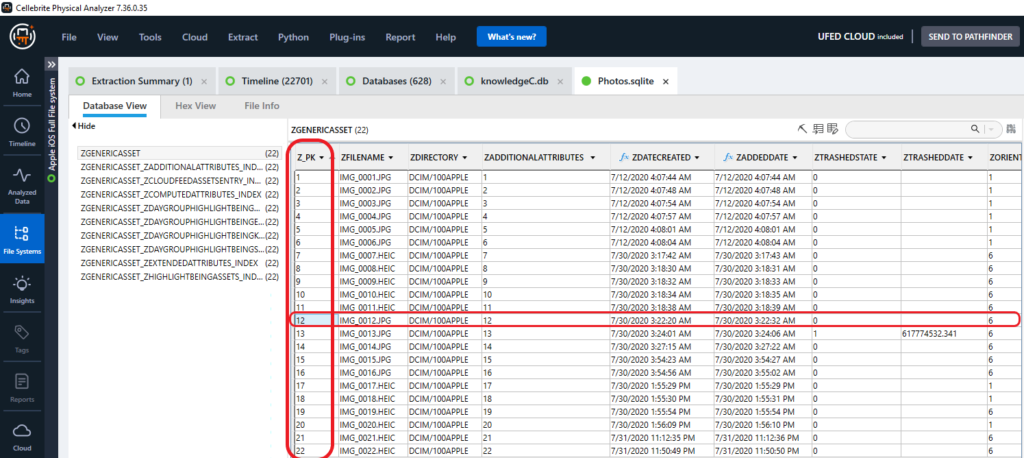Open the Timeline sidebar section
Viewport: 1024px width, 458px height.
pyautogui.click(x=22, y=131)
